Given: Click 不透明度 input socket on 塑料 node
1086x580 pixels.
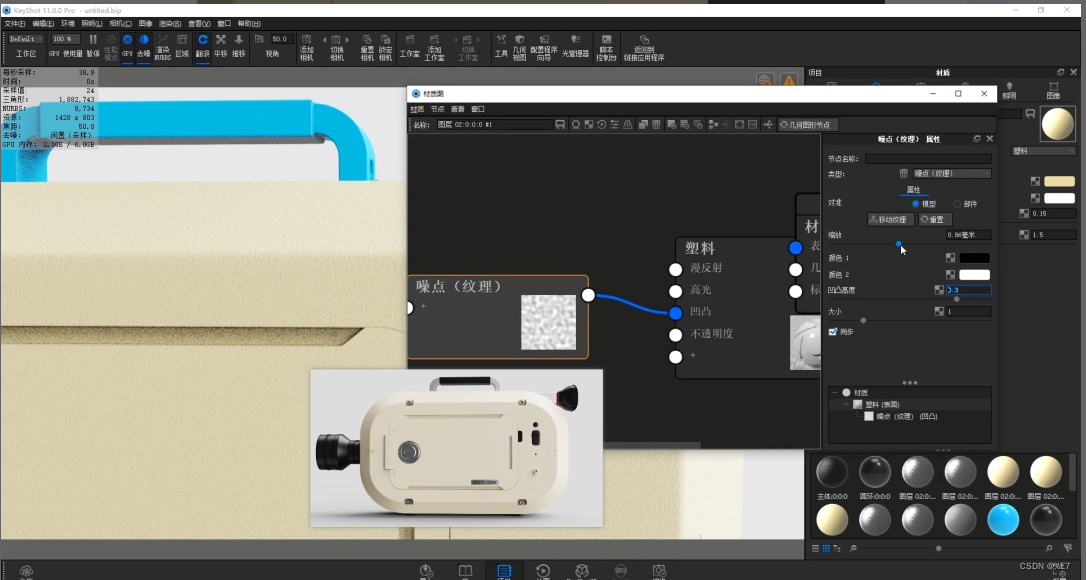Looking at the screenshot, I should click(675, 335).
